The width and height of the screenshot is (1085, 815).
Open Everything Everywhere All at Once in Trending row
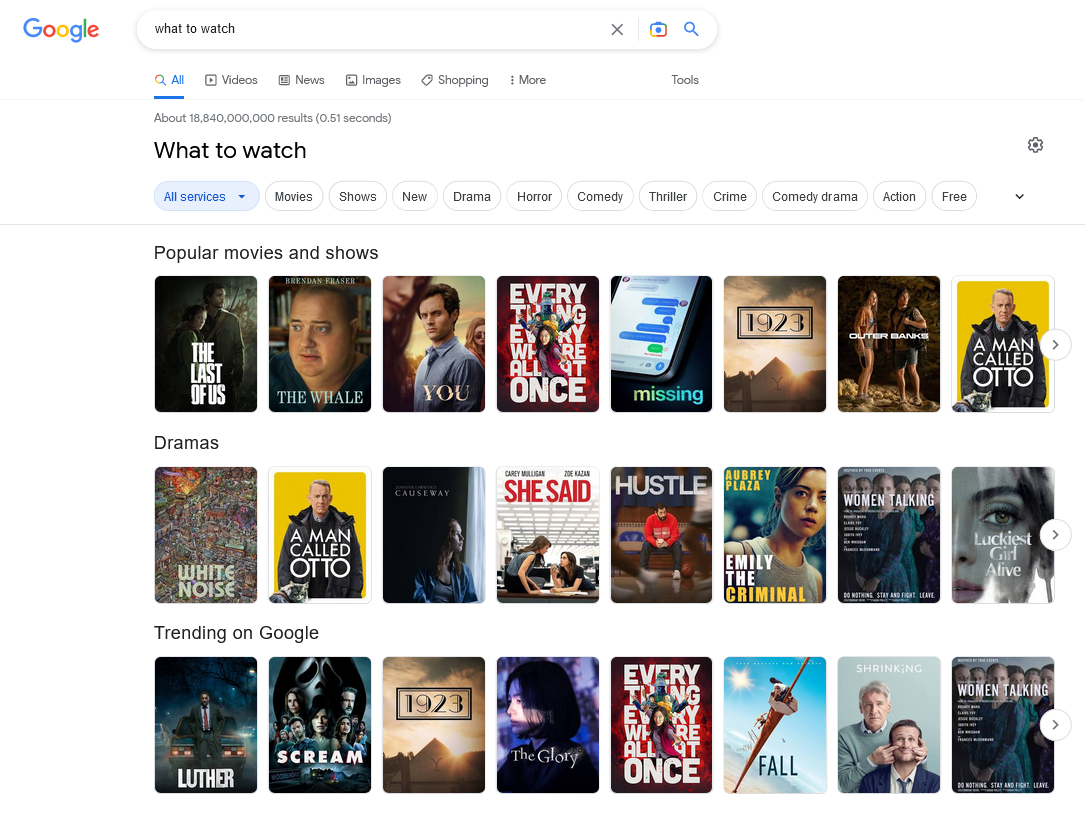(x=662, y=725)
